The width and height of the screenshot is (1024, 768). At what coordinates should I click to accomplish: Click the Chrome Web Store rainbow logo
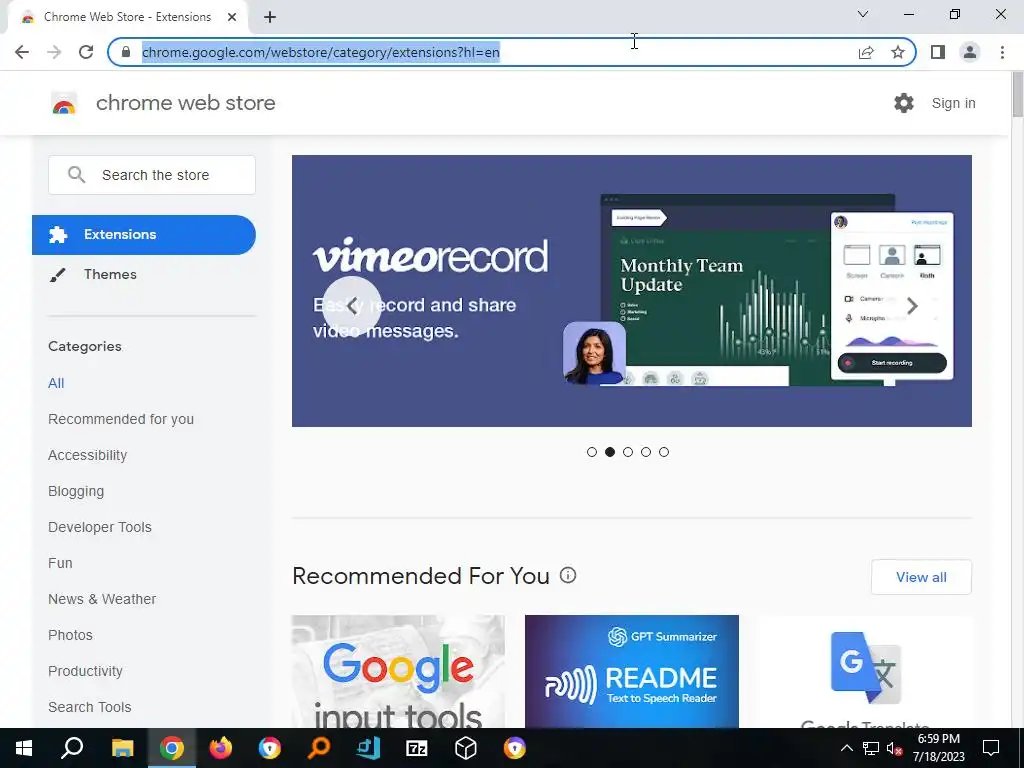[x=64, y=103]
